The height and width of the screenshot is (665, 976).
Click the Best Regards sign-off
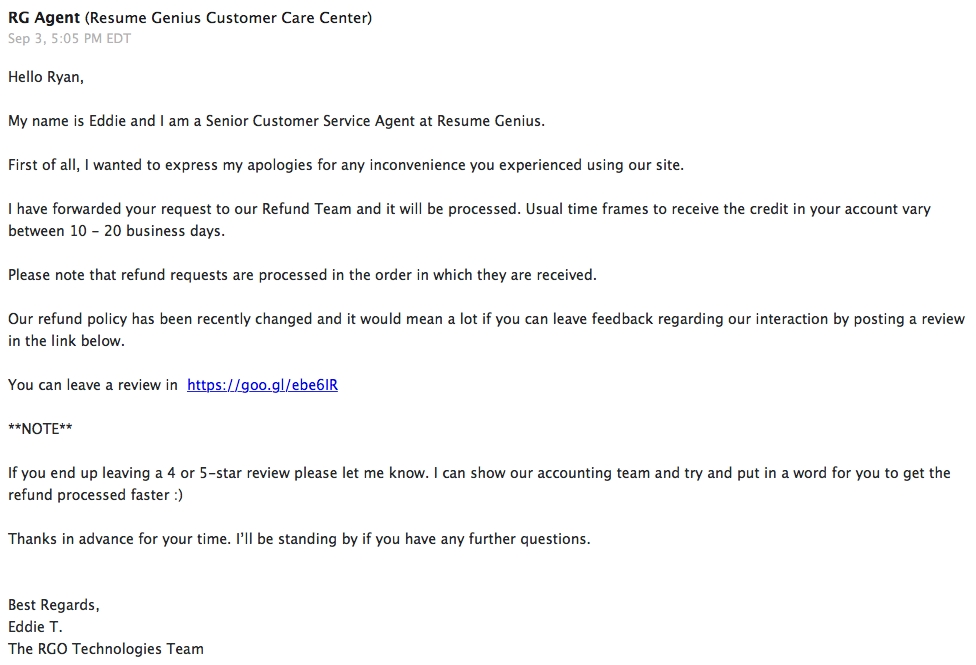click(x=54, y=605)
